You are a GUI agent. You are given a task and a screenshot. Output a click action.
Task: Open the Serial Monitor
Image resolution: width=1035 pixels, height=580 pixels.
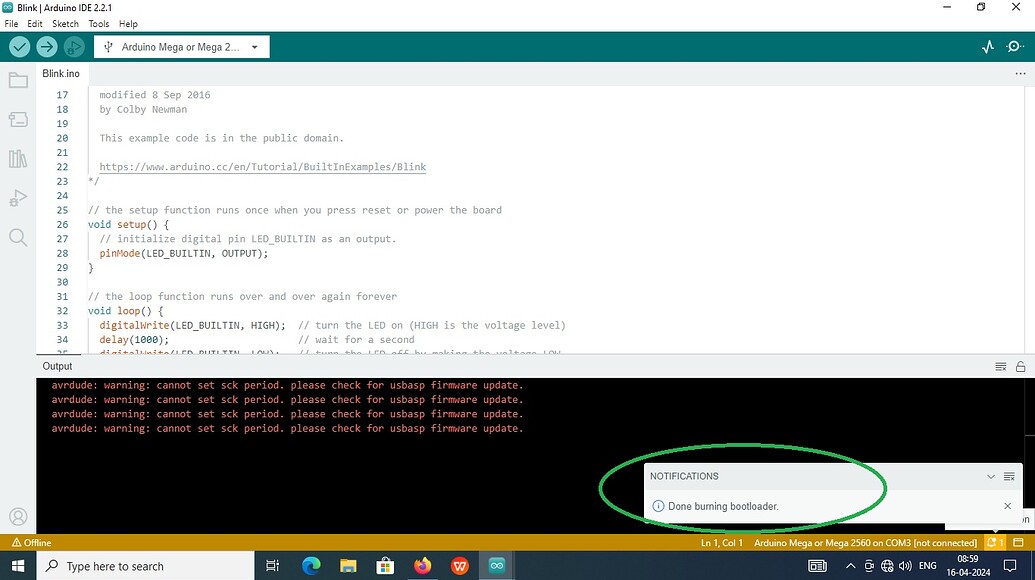tap(1015, 47)
